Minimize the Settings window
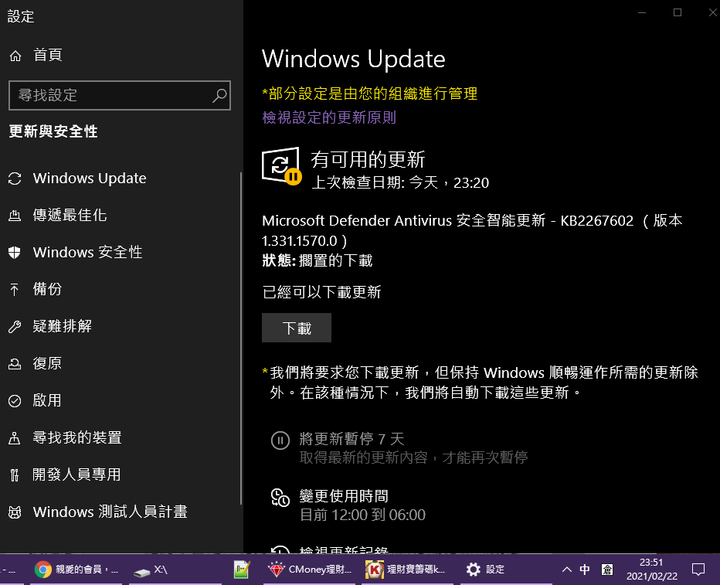Screen dimensions: 720x585 tap(642, 12)
